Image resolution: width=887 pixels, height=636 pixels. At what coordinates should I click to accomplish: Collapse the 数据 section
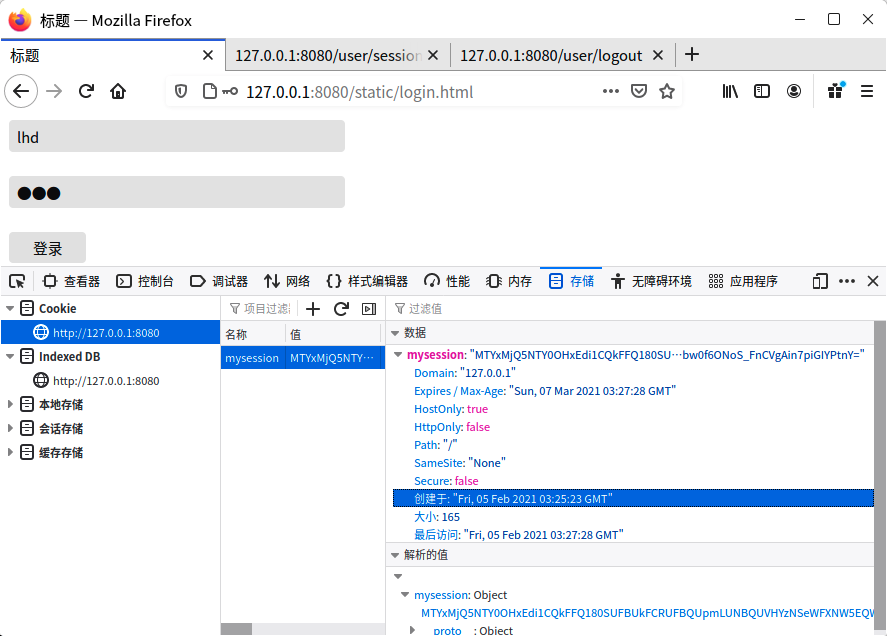pos(395,333)
